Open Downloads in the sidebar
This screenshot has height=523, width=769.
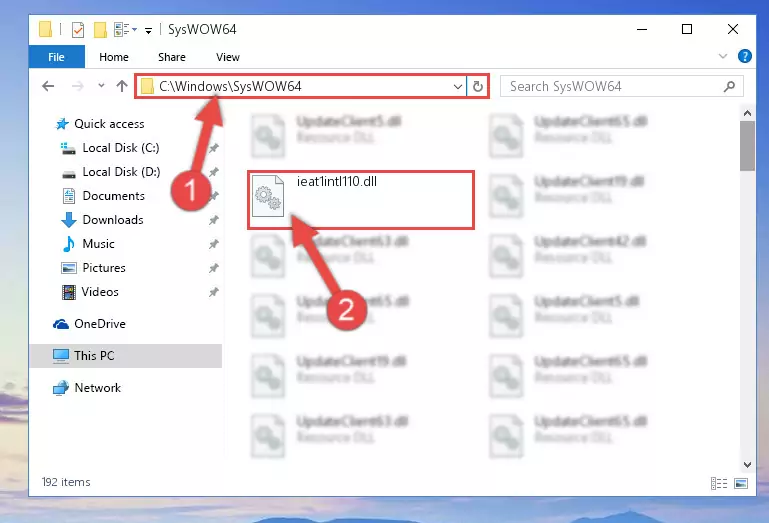pos(113,220)
